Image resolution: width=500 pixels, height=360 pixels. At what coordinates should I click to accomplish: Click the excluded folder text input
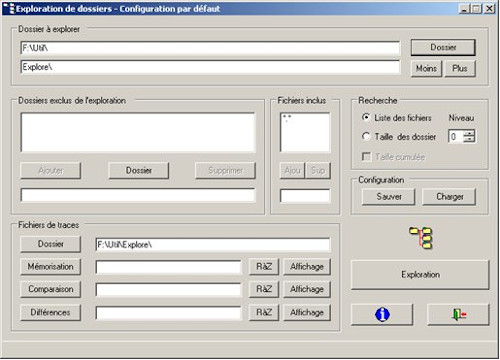138,195
